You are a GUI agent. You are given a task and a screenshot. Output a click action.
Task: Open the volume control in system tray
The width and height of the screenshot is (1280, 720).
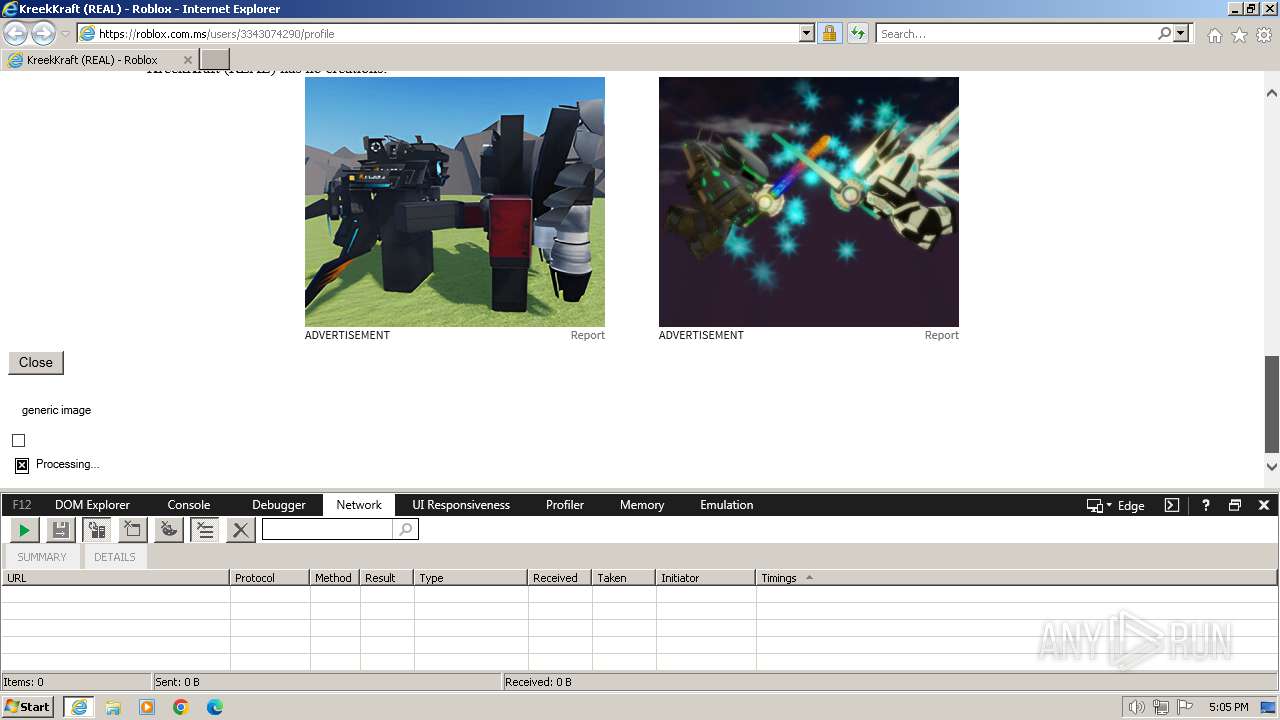(1136, 707)
